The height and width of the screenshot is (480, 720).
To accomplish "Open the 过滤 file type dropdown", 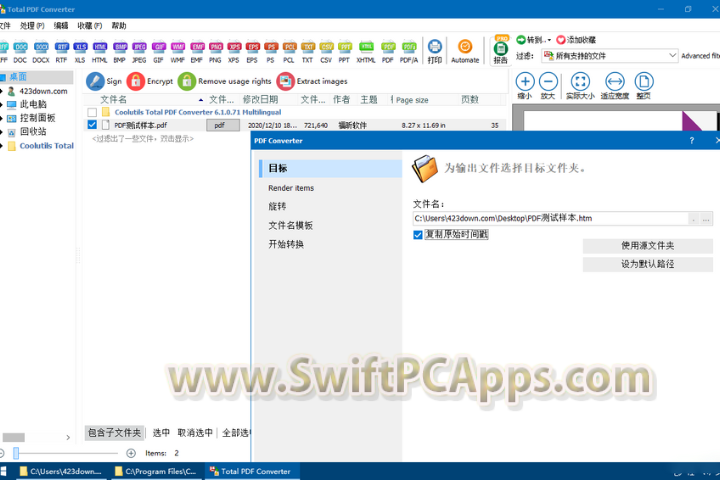I will [610, 56].
